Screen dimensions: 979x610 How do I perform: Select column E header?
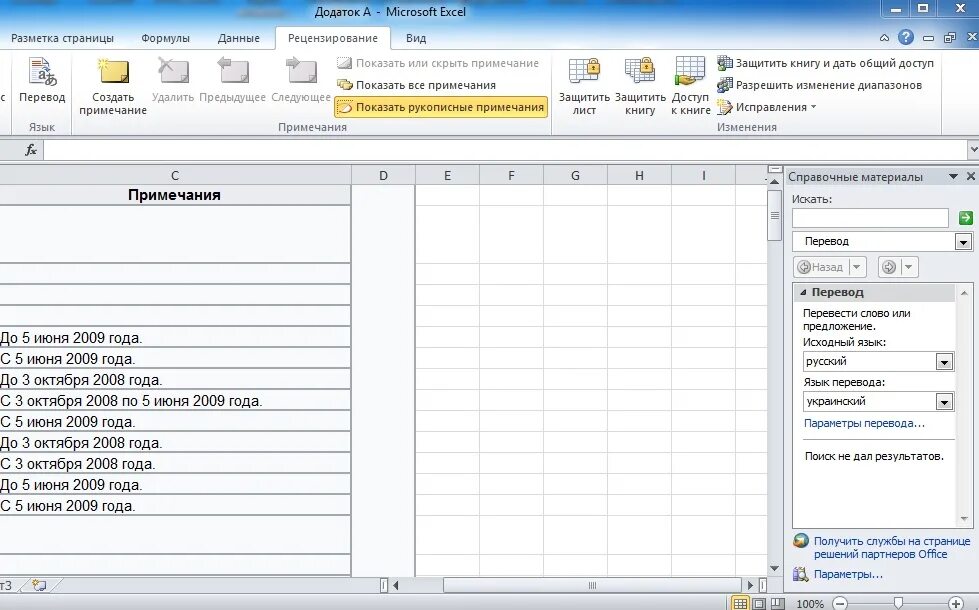[448, 176]
